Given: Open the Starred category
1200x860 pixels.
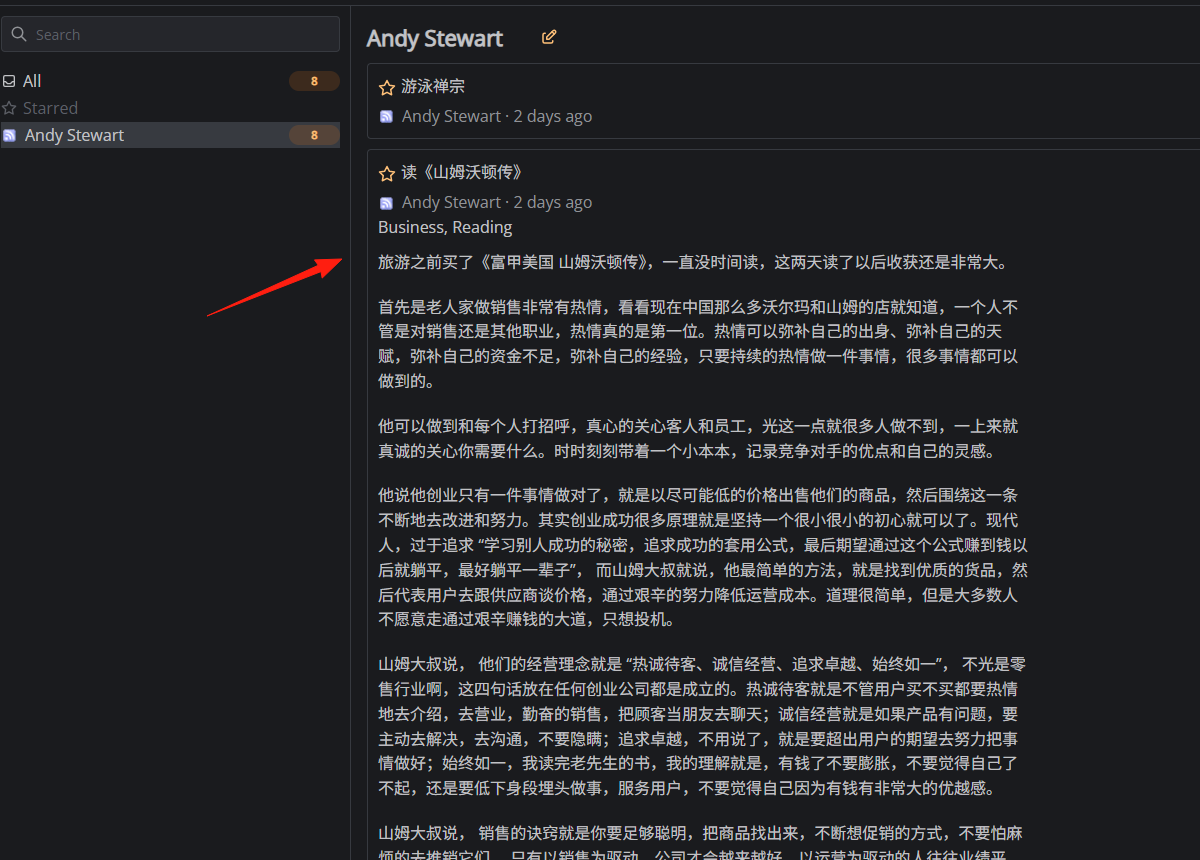Looking at the screenshot, I should point(170,108).
